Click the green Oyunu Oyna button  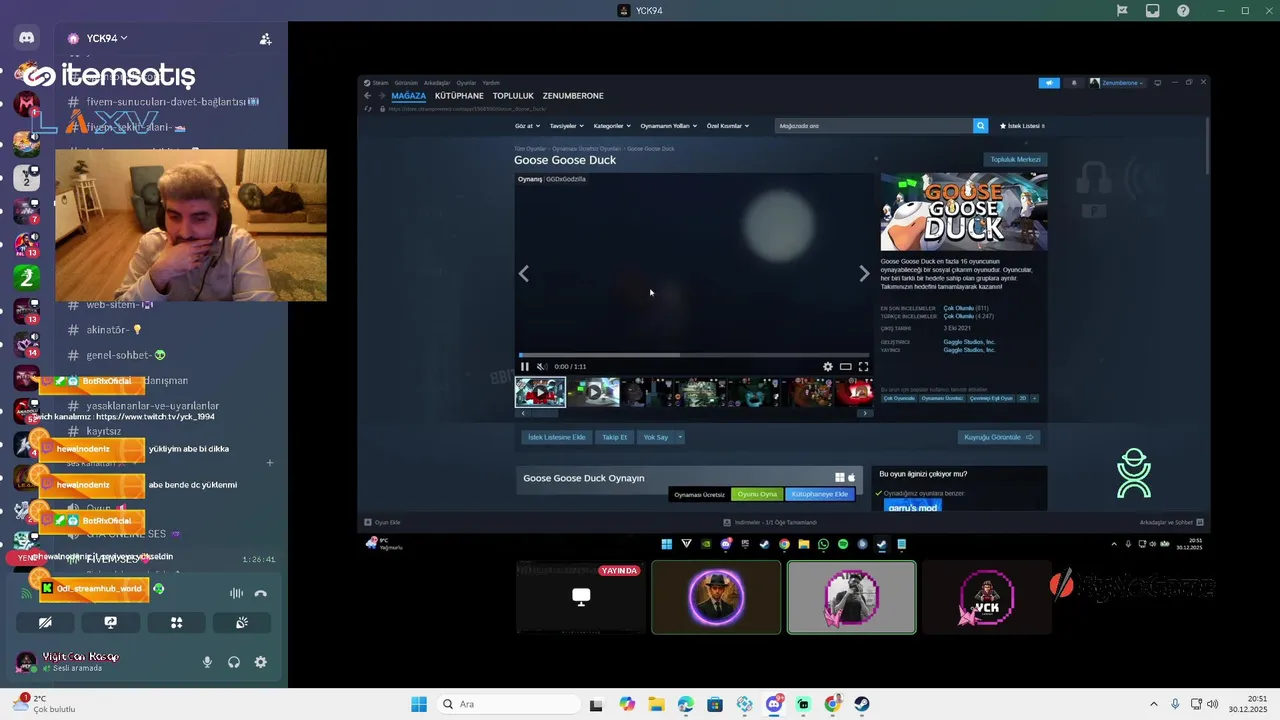[757, 494]
